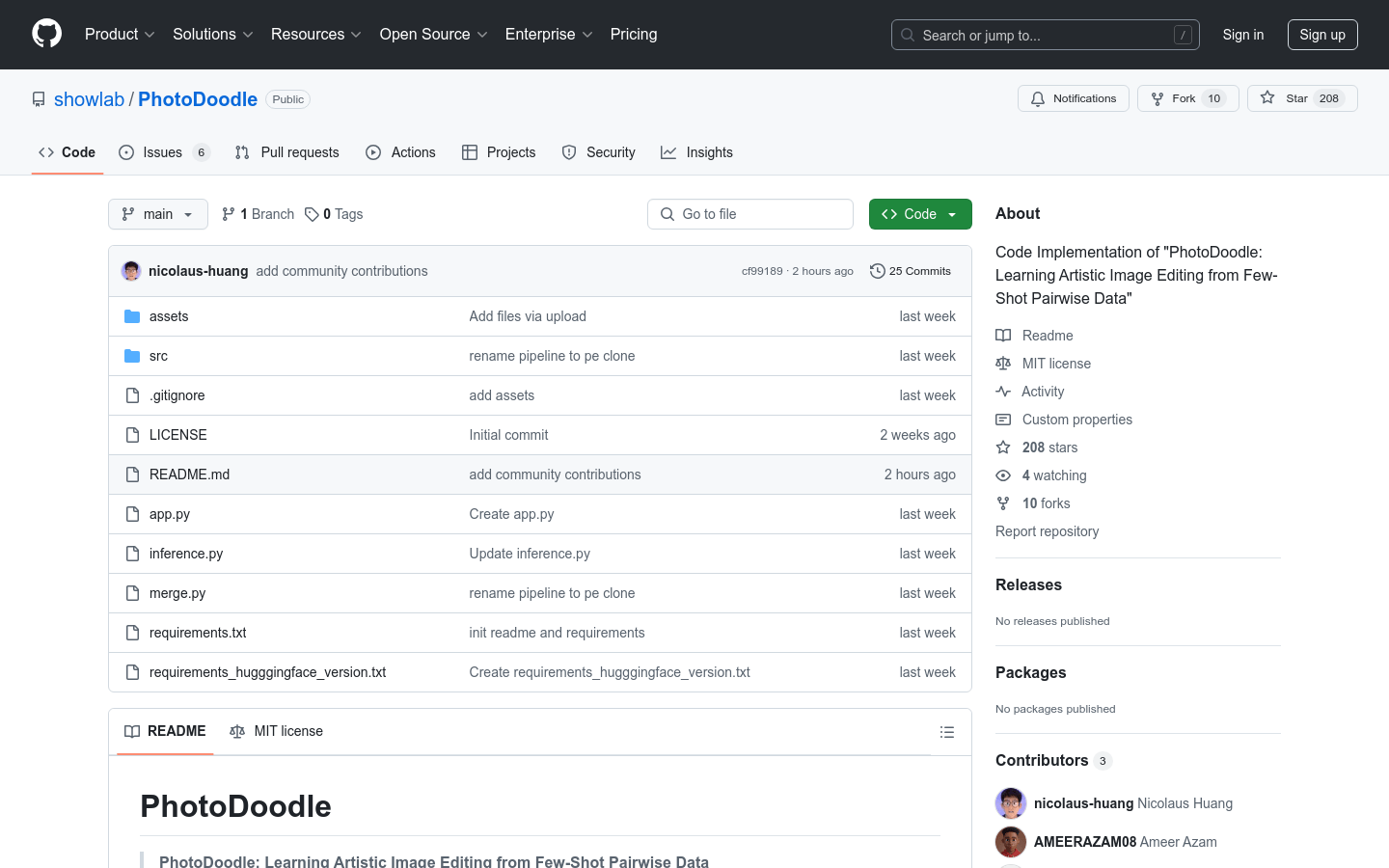Screen dimensions: 1389x868
Task: Select the README tab
Action: [165, 731]
